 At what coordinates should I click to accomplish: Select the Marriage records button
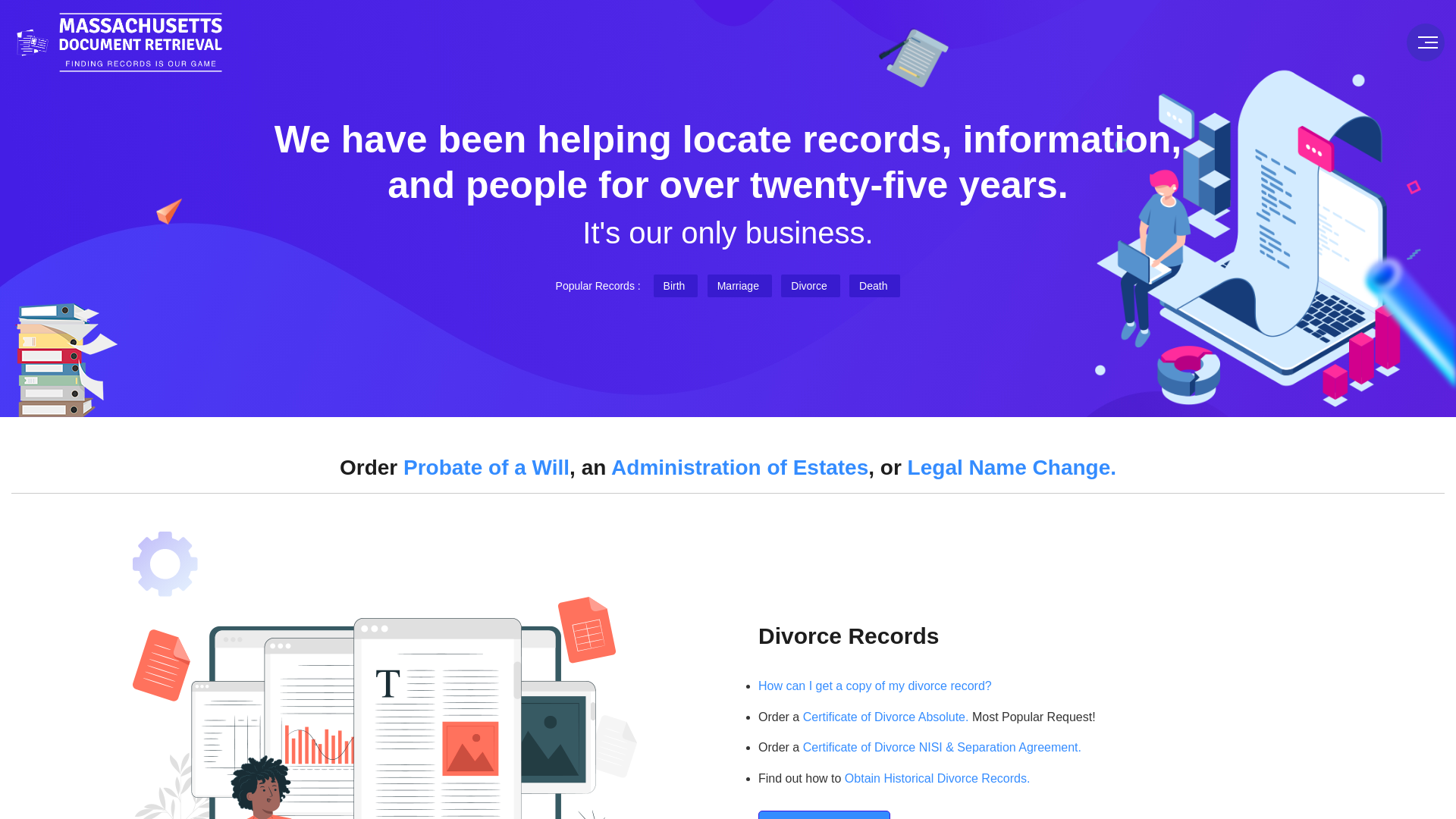[738, 286]
